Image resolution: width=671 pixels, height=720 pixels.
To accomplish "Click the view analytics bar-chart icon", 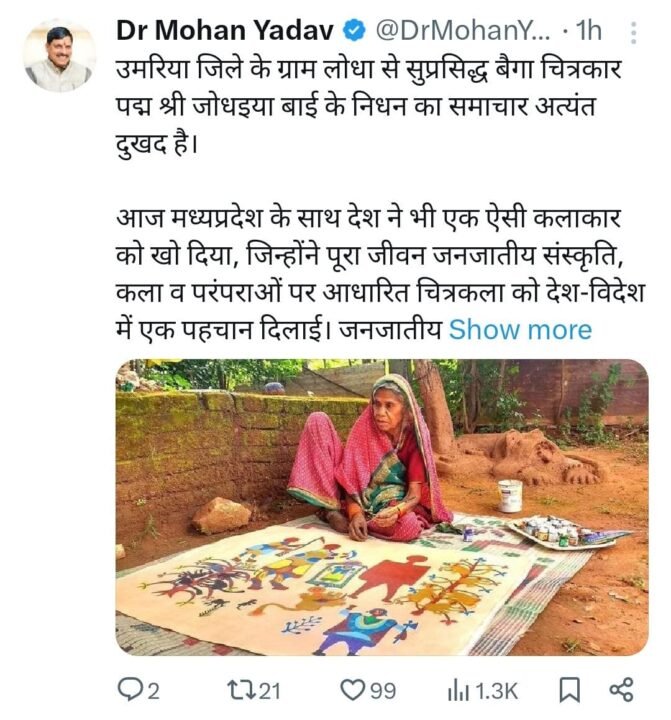I will pyautogui.click(x=458, y=690).
